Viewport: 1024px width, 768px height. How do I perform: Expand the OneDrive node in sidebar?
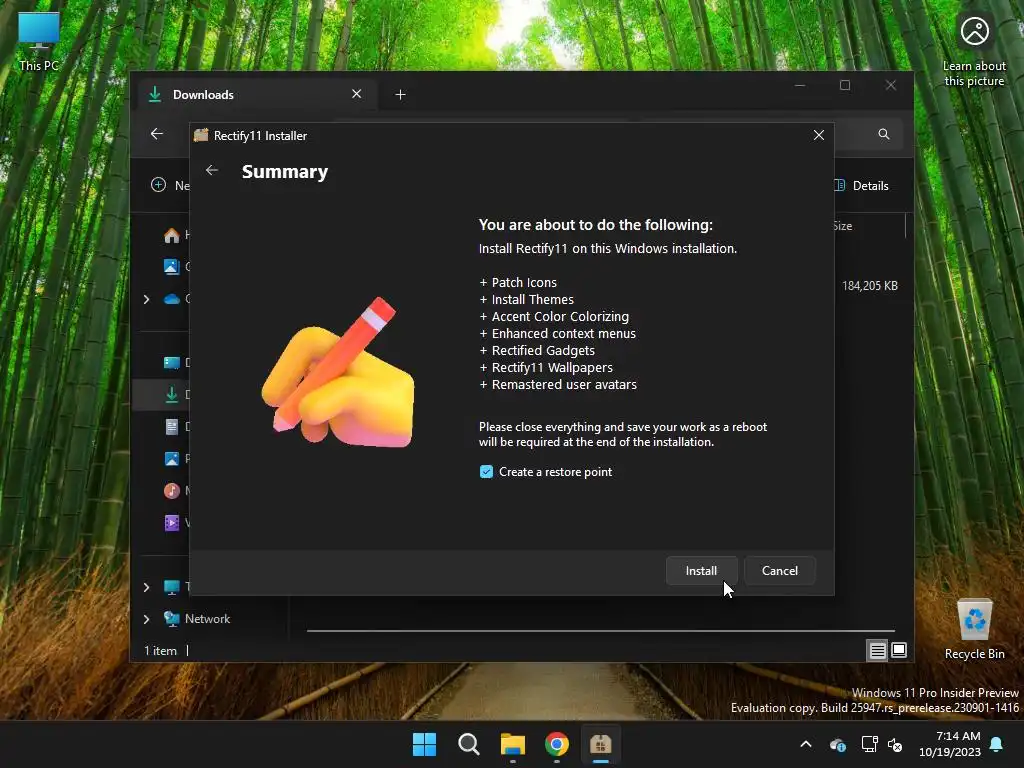click(146, 299)
